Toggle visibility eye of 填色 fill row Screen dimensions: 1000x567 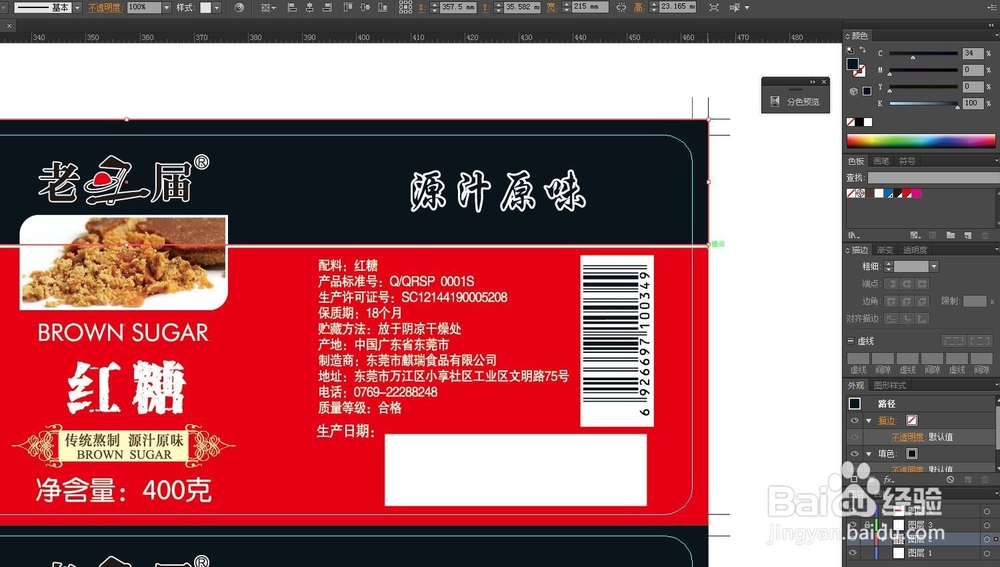tap(854, 453)
